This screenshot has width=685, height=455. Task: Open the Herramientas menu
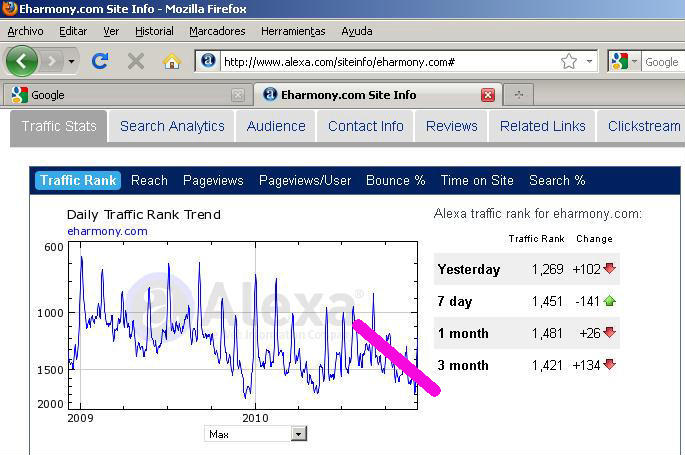click(x=293, y=31)
